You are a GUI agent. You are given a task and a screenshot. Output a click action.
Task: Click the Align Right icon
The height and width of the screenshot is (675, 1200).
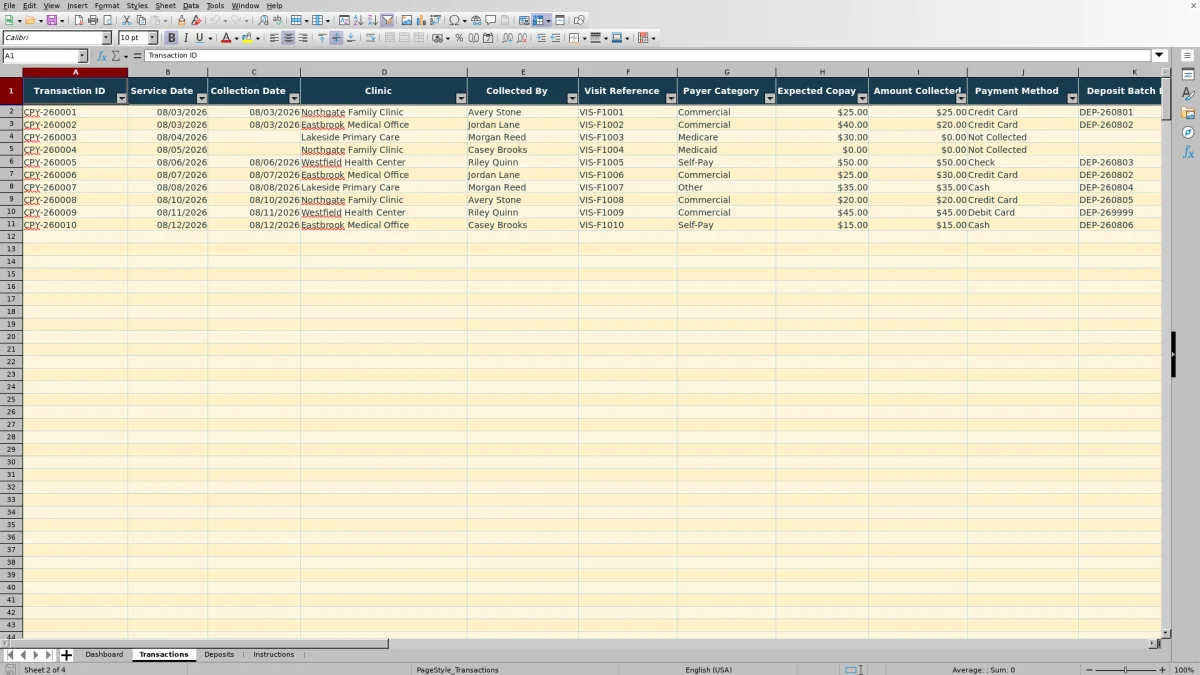(303, 38)
